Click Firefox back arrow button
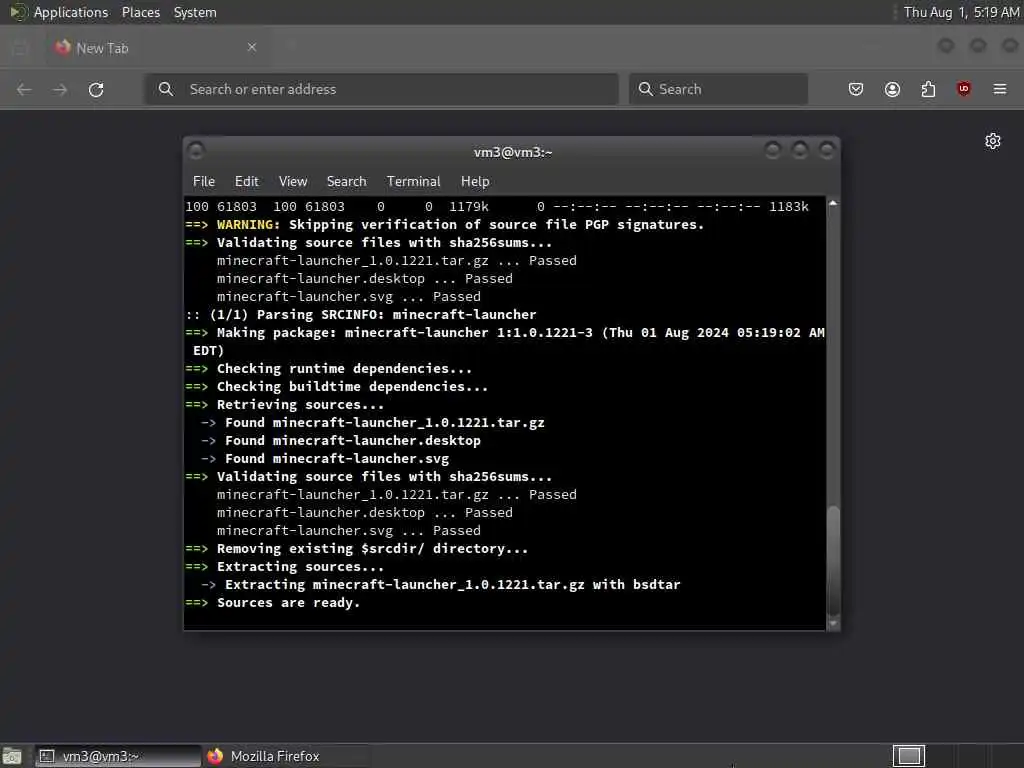The image size is (1024, 768). (24, 89)
